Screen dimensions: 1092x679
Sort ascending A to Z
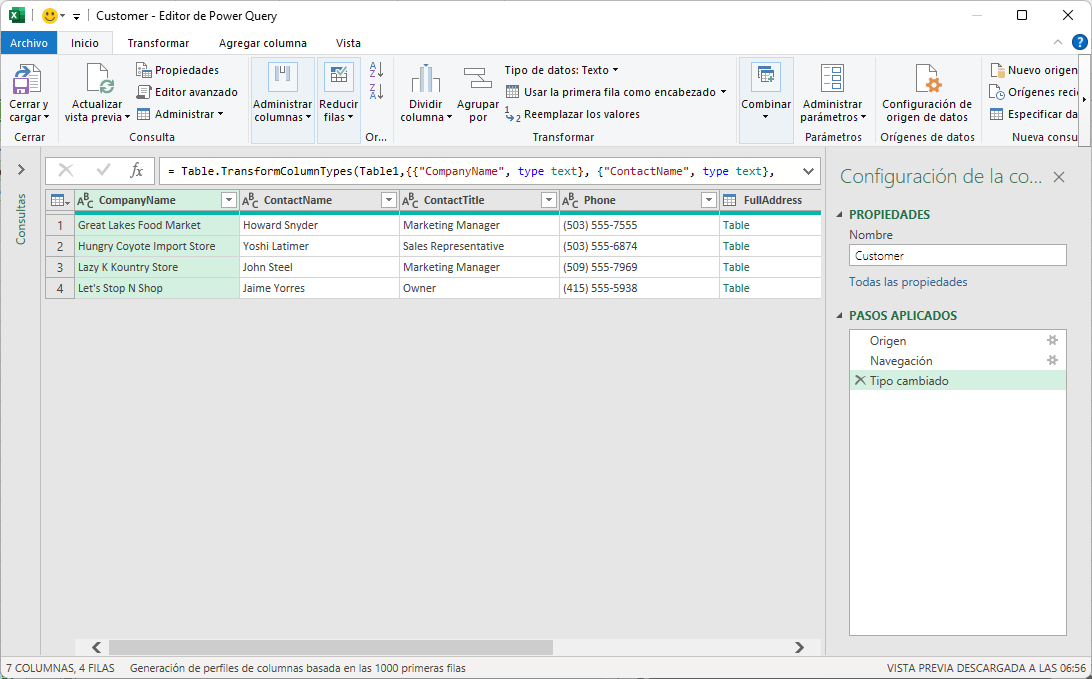[x=376, y=70]
